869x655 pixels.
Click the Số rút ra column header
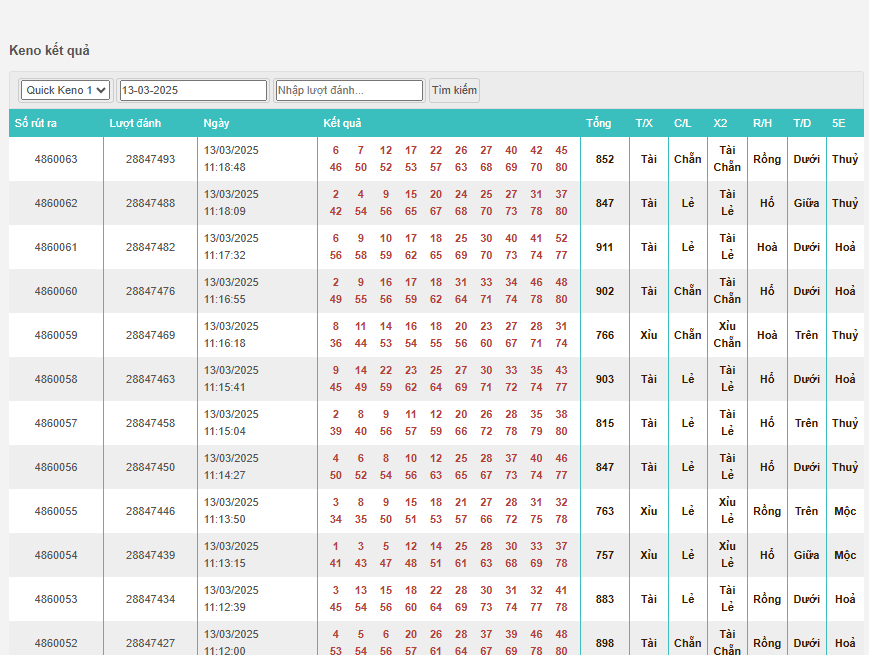click(36, 123)
